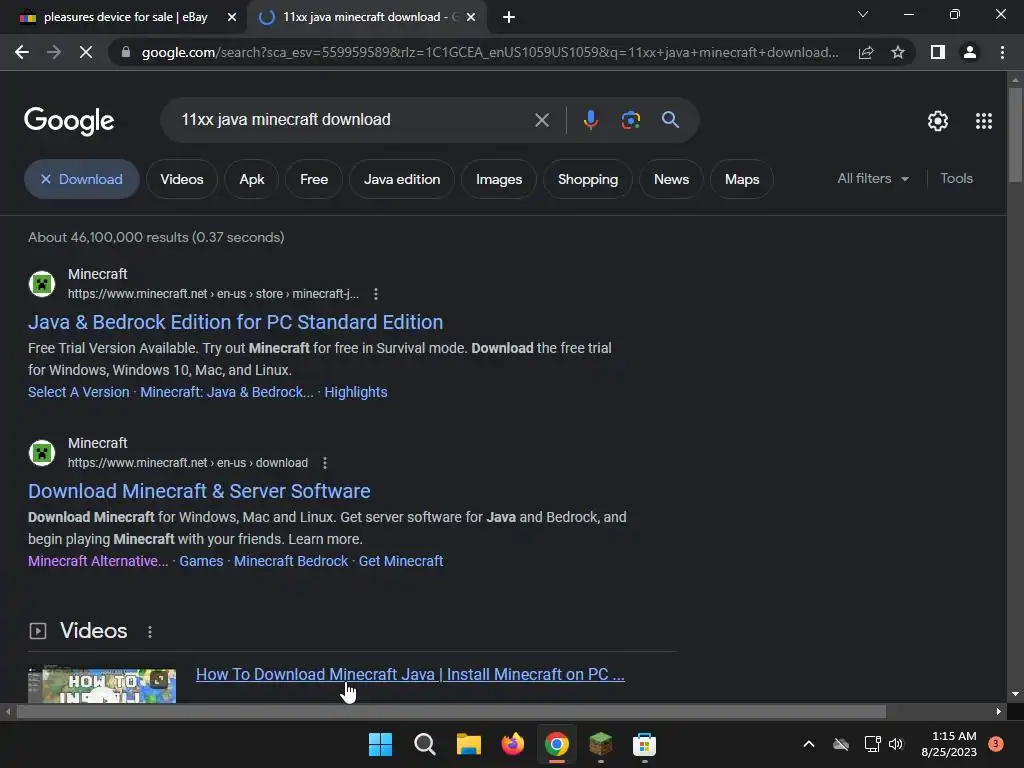The height and width of the screenshot is (768, 1024).
Task: Open clock and notification center
Action: coord(949,744)
